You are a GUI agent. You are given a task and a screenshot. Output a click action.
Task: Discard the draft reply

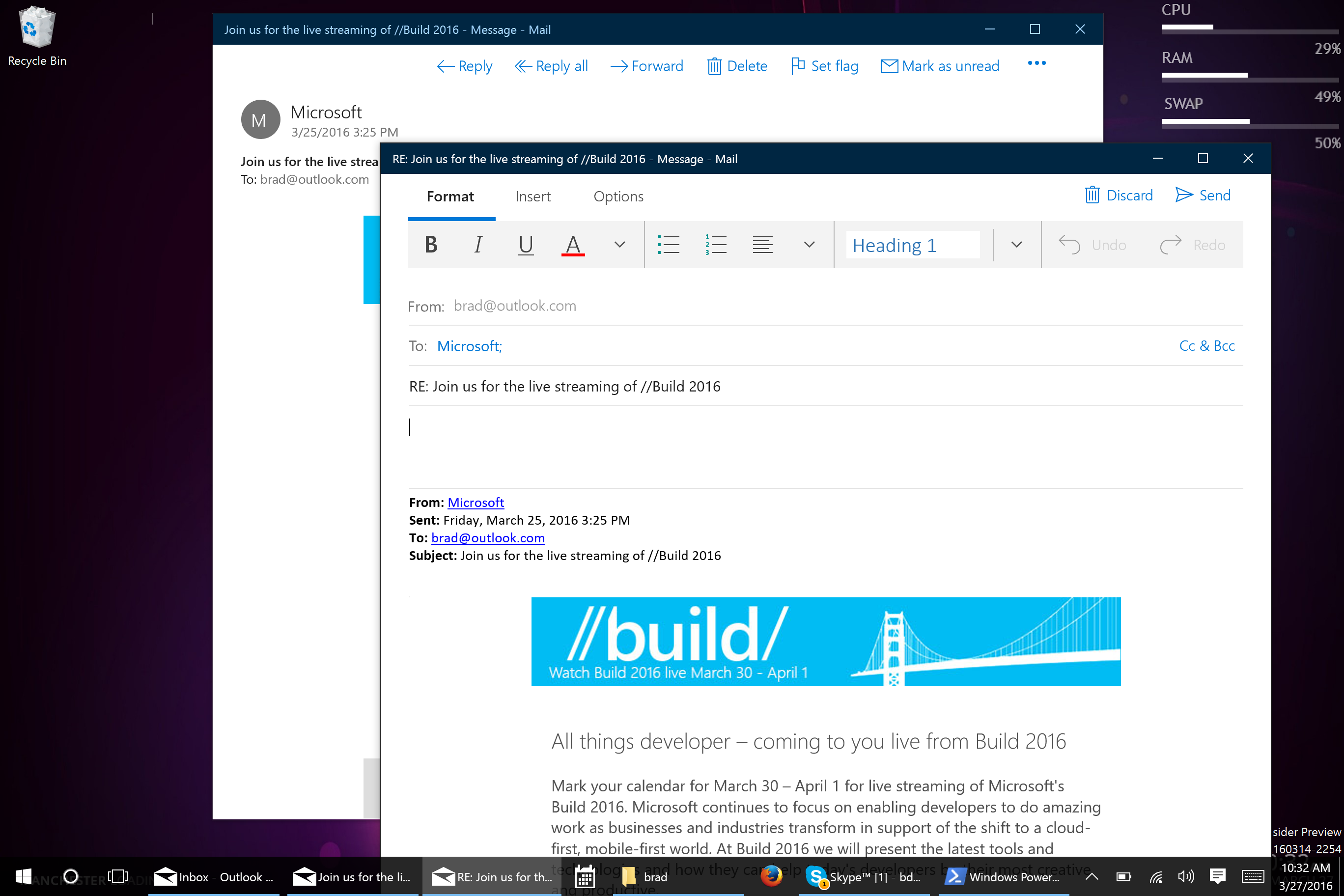pos(1119,196)
